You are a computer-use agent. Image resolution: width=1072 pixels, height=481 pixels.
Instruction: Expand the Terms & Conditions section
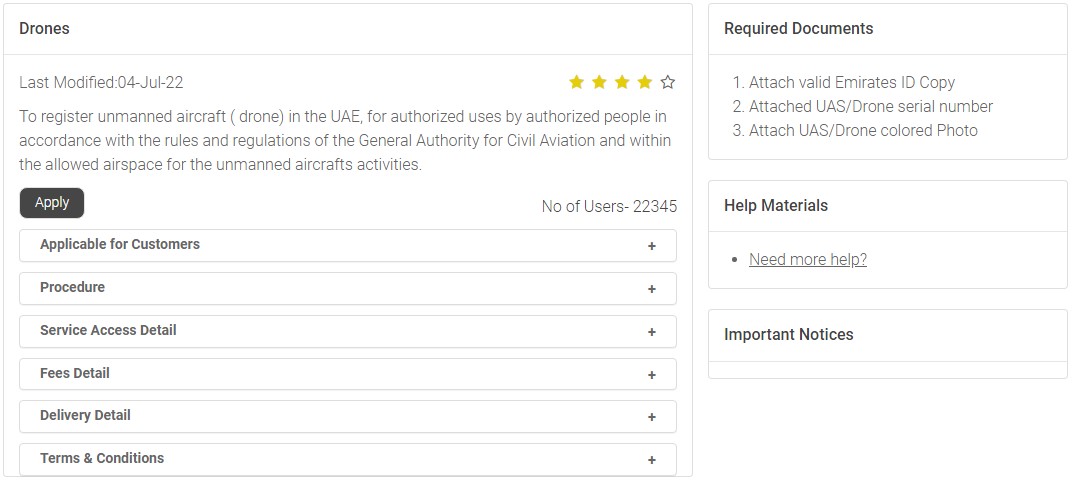coord(348,459)
